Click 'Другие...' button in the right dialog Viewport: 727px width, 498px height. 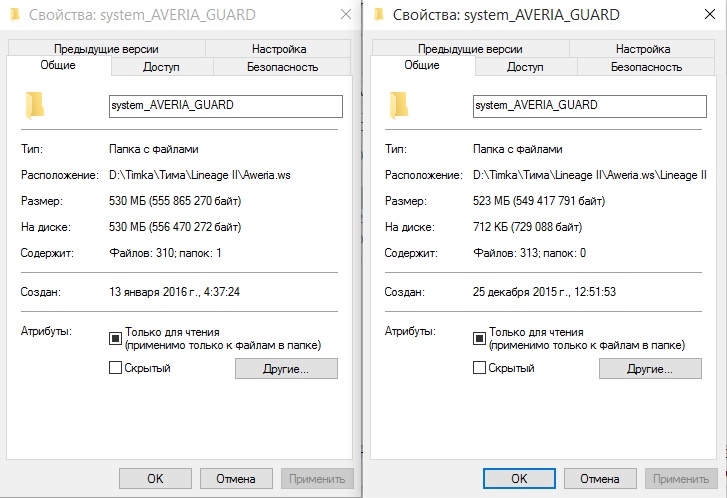point(650,368)
